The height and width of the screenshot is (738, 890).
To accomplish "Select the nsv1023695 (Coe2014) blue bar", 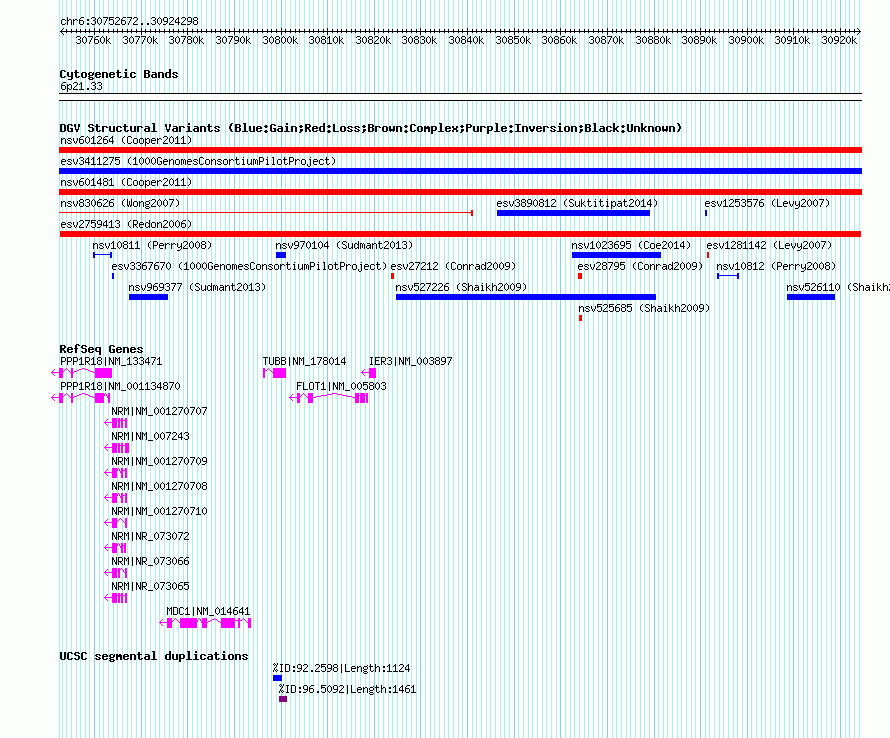I will pyautogui.click(x=616, y=255).
